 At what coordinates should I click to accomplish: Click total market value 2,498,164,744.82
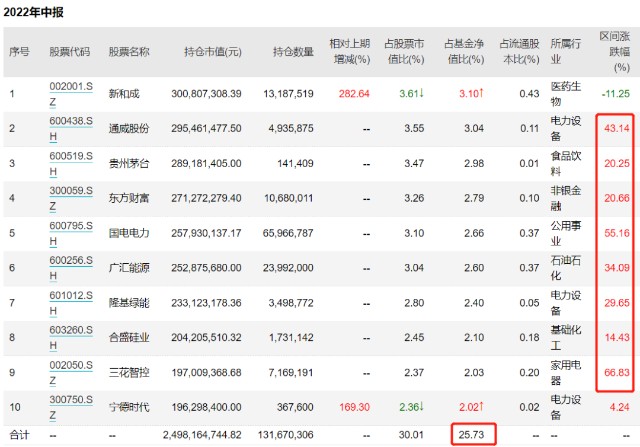point(202,435)
